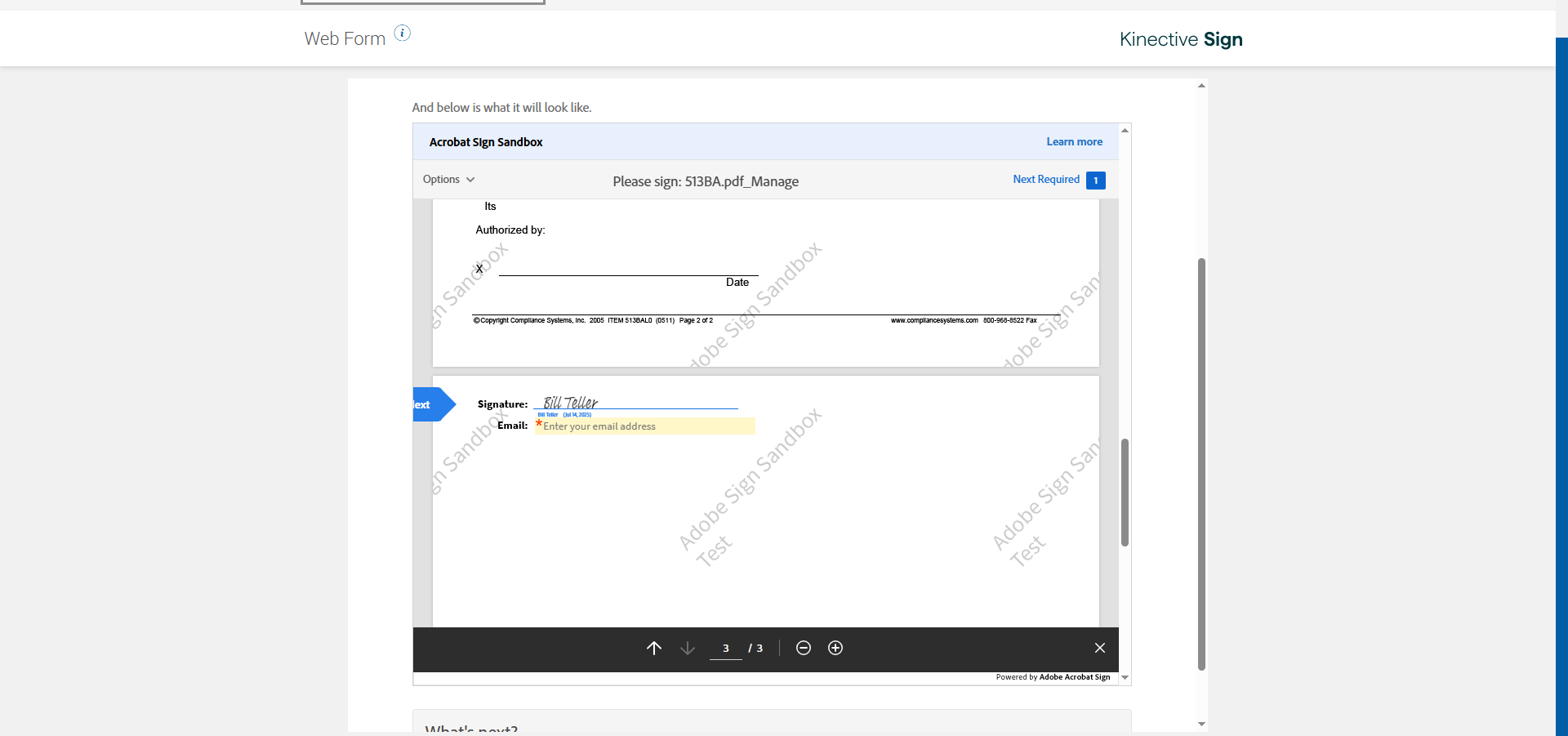Select the 'And below is what it will look like' text

point(502,108)
